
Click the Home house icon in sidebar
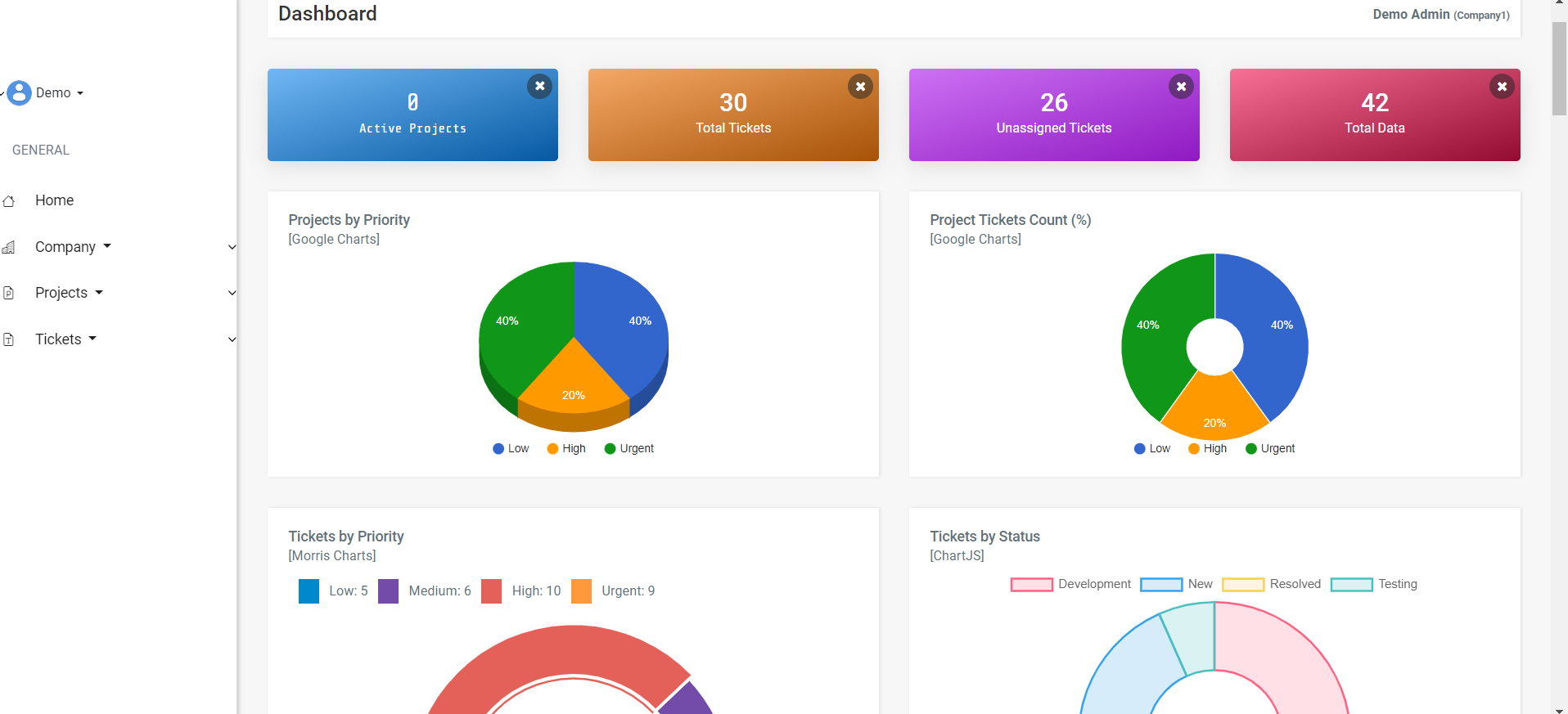coord(9,201)
